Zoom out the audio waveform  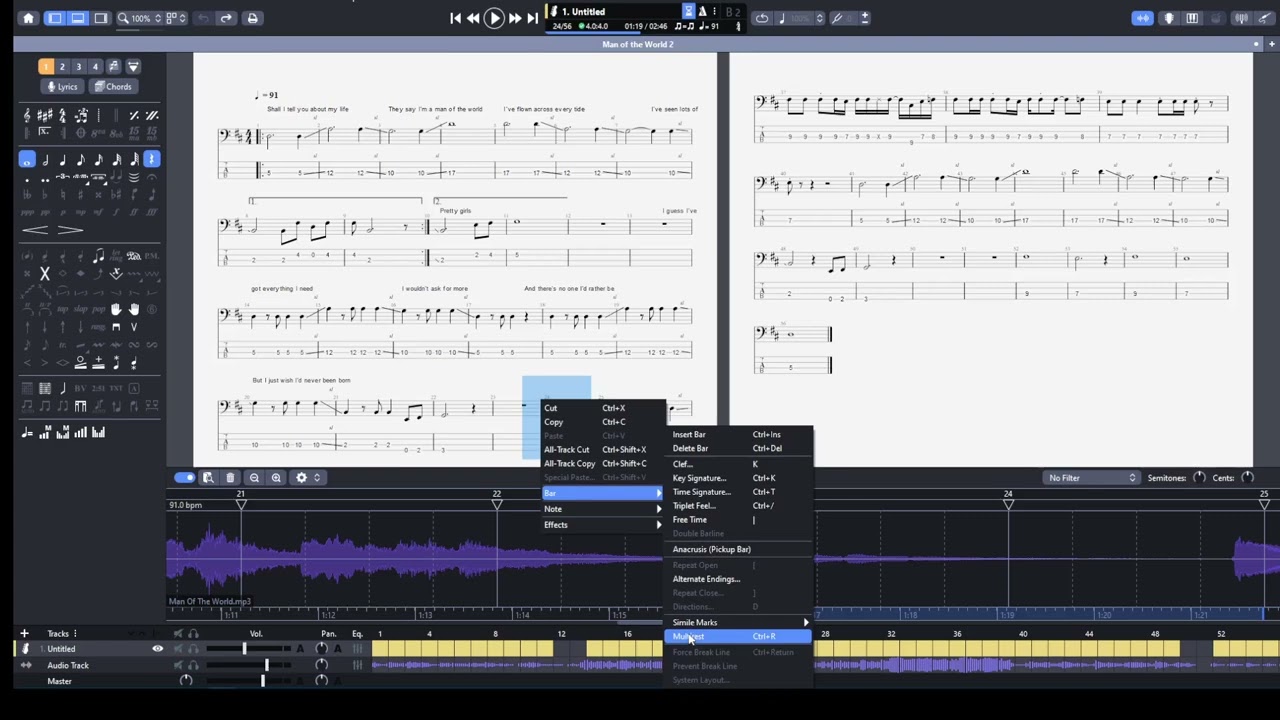254,478
